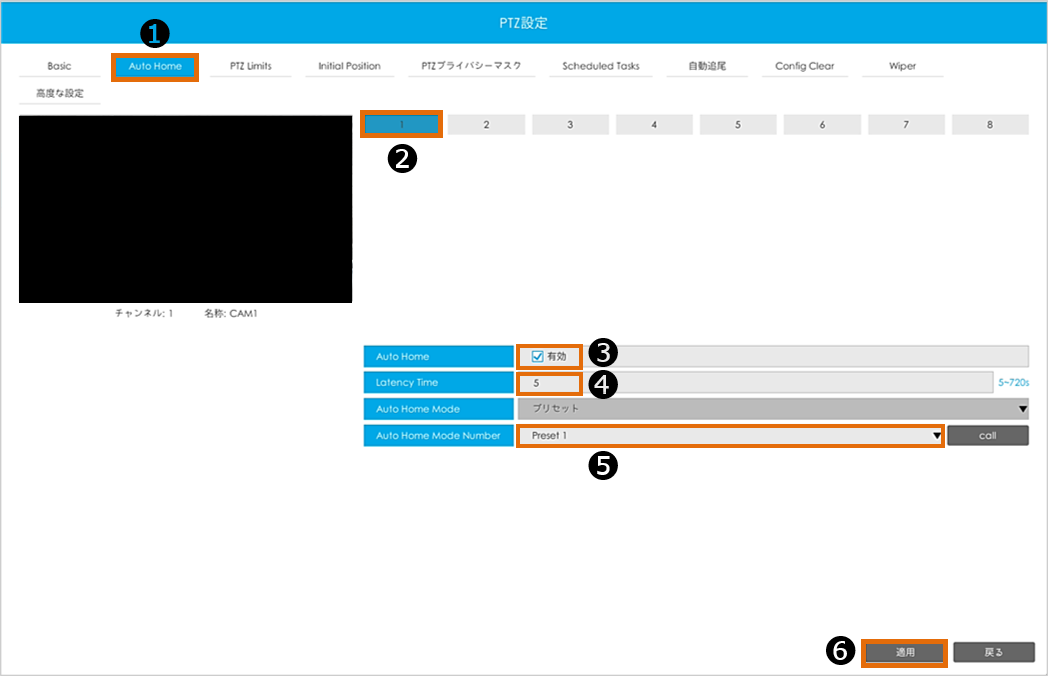
Task: Select channel 2 button
Action: click(x=486, y=125)
